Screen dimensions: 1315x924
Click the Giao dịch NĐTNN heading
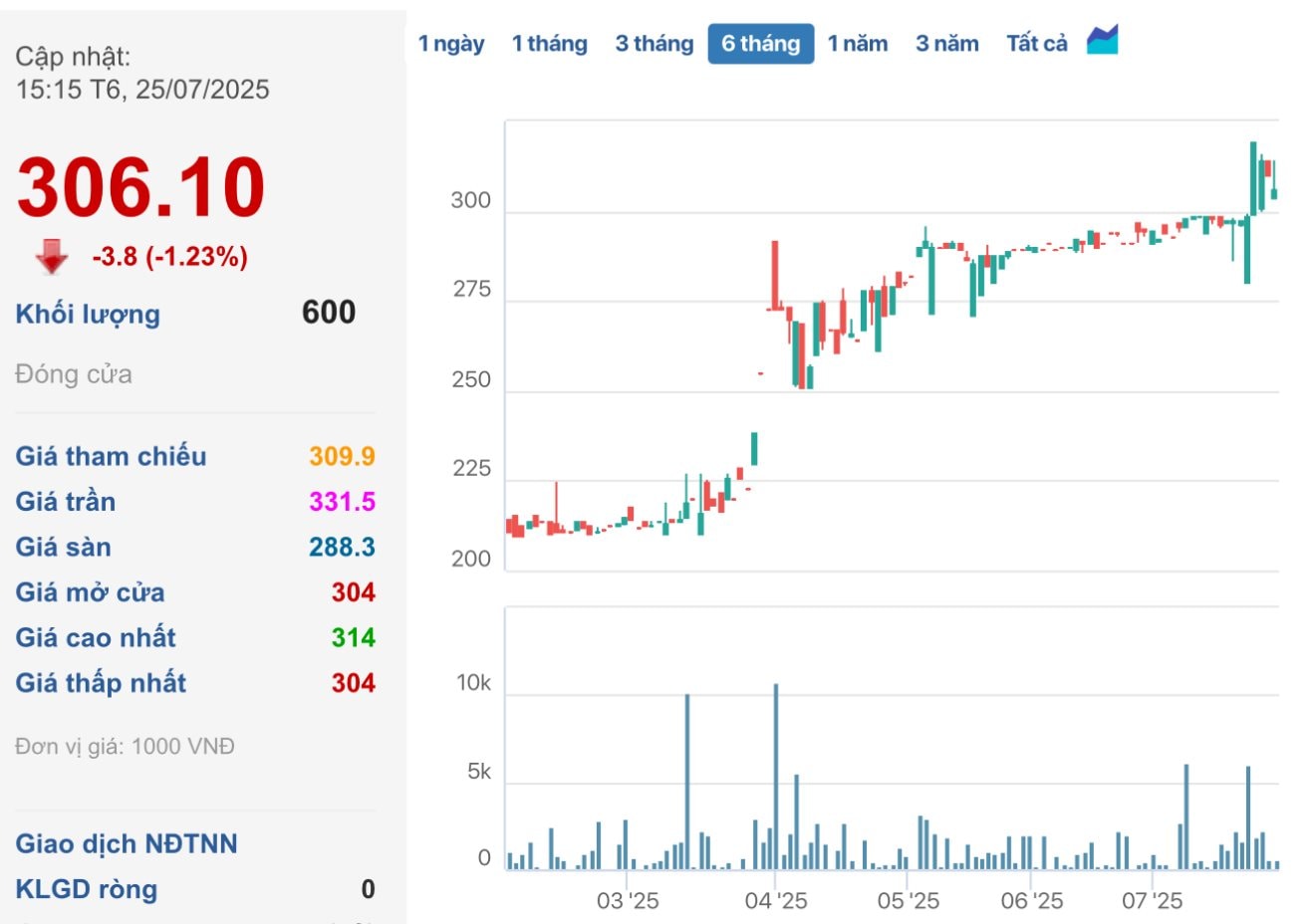[127, 843]
